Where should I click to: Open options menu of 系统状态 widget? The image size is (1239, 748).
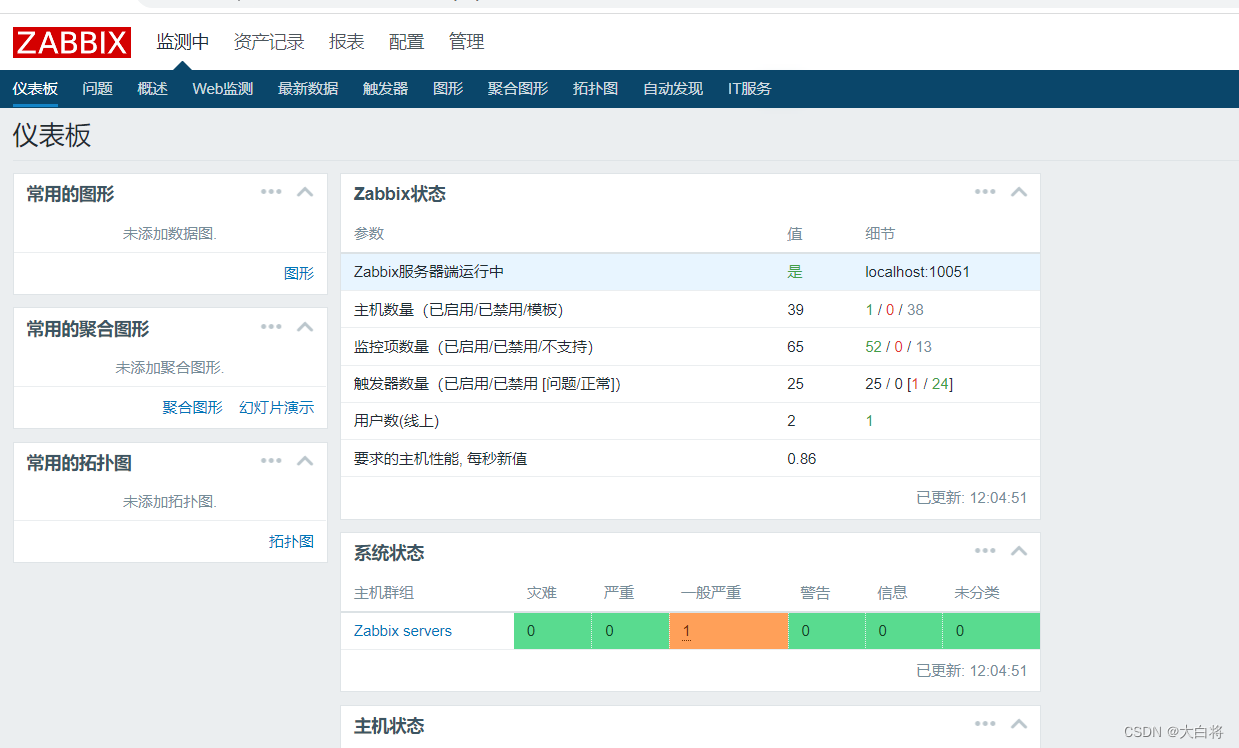[985, 551]
